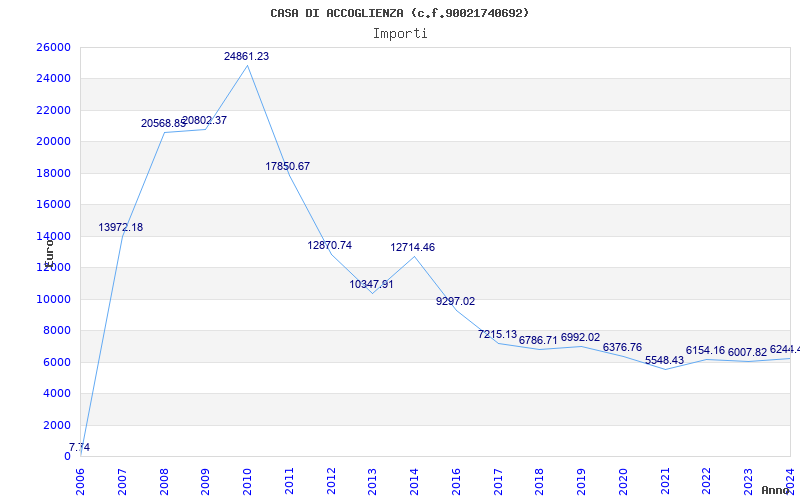The height and width of the screenshot is (500, 800).
Task: Click the Euro axis label
Action: (x=49, y=253)
